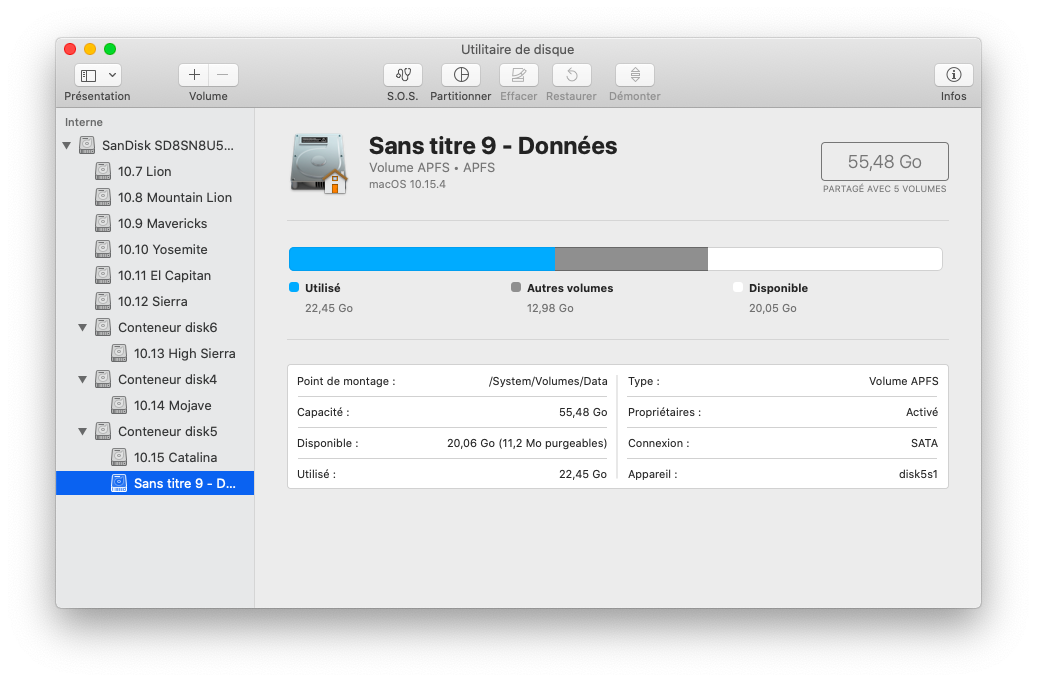Screen dimensions: 1037x682
Task: Select the 10.10 Yosemite volume icon
Action: click(x=103, y=249)
